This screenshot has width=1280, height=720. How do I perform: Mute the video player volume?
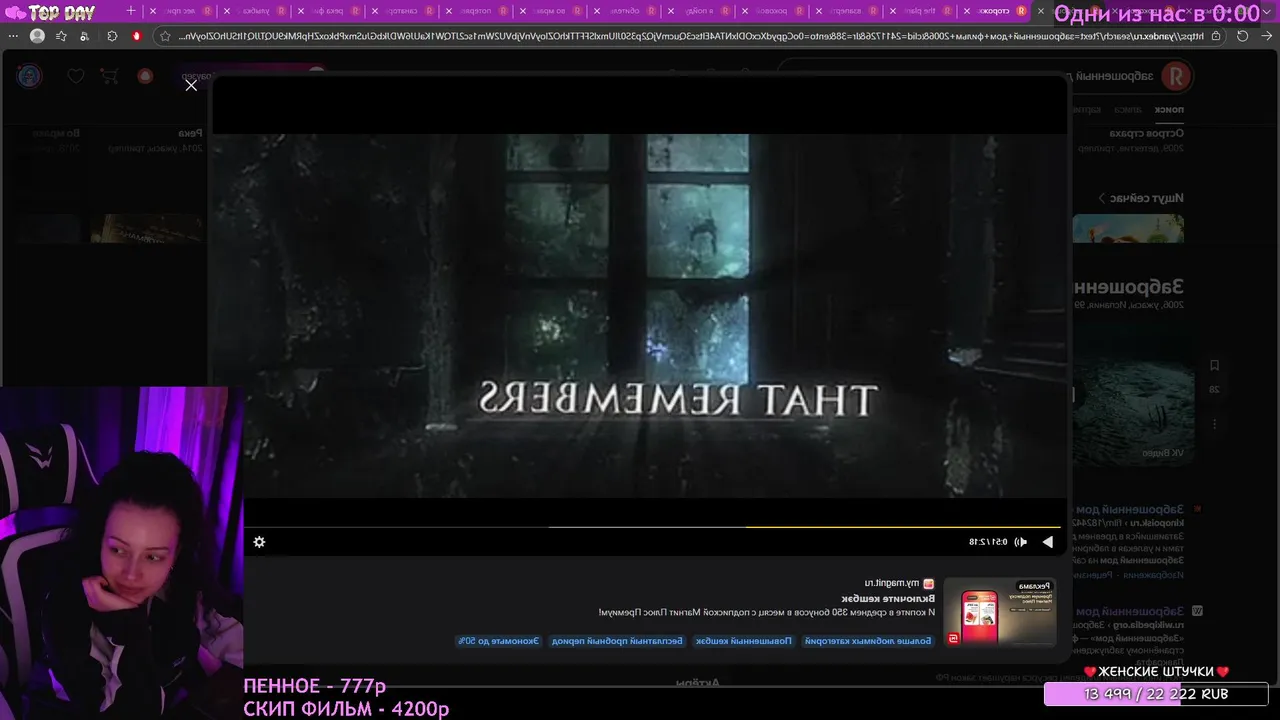[1020, 542]
